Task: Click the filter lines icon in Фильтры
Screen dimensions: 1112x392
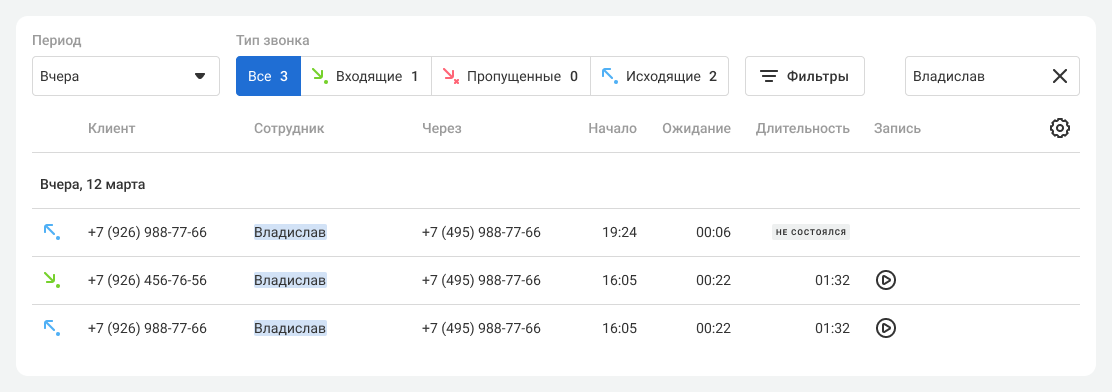Action: (x=769, y=77)
